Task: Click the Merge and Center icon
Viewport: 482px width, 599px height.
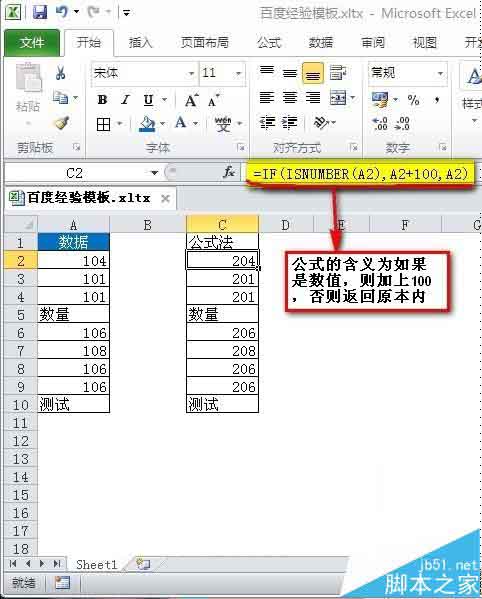Action: pos(338,98)
